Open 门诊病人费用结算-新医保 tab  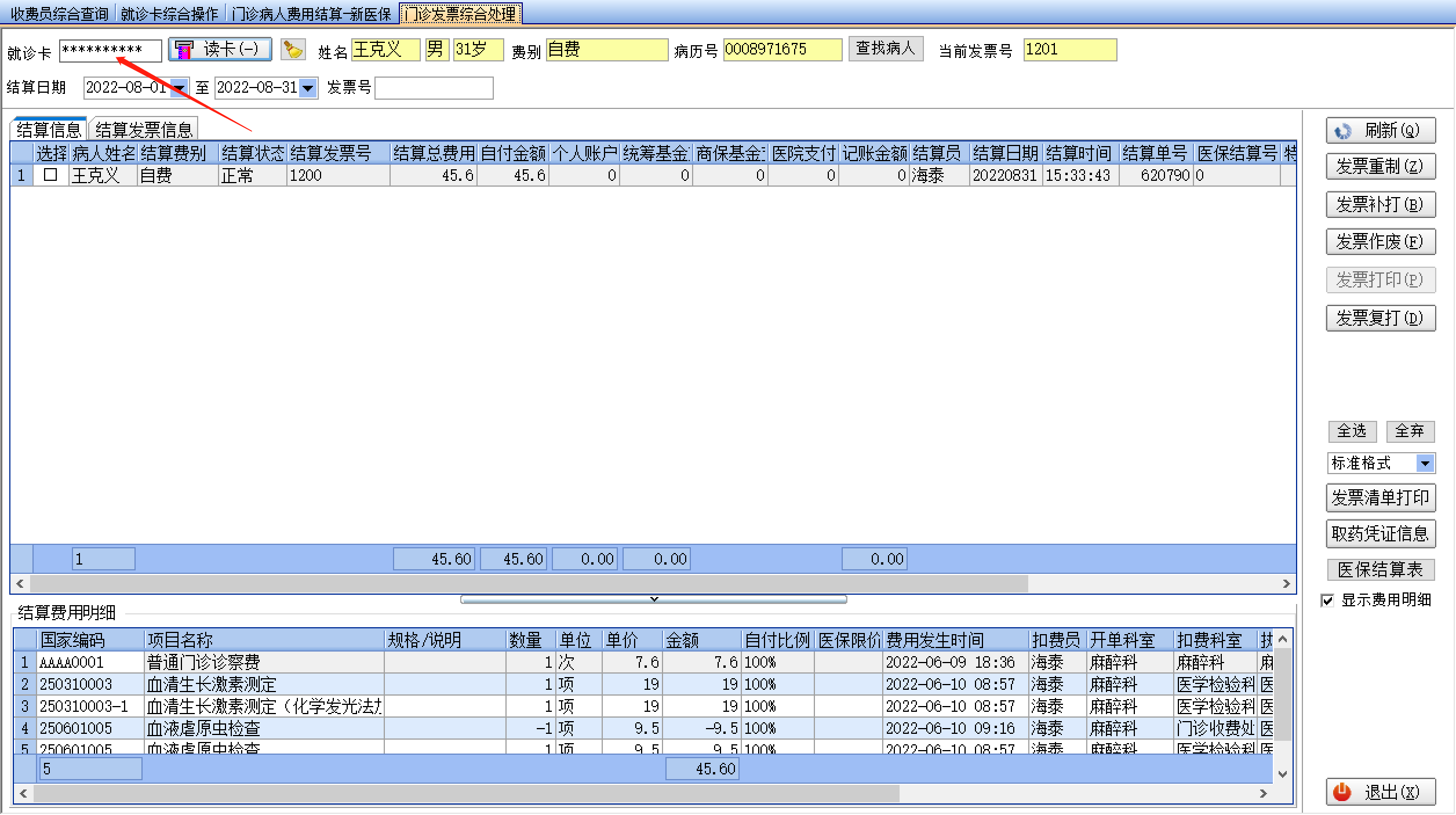[x=311, y=14]
